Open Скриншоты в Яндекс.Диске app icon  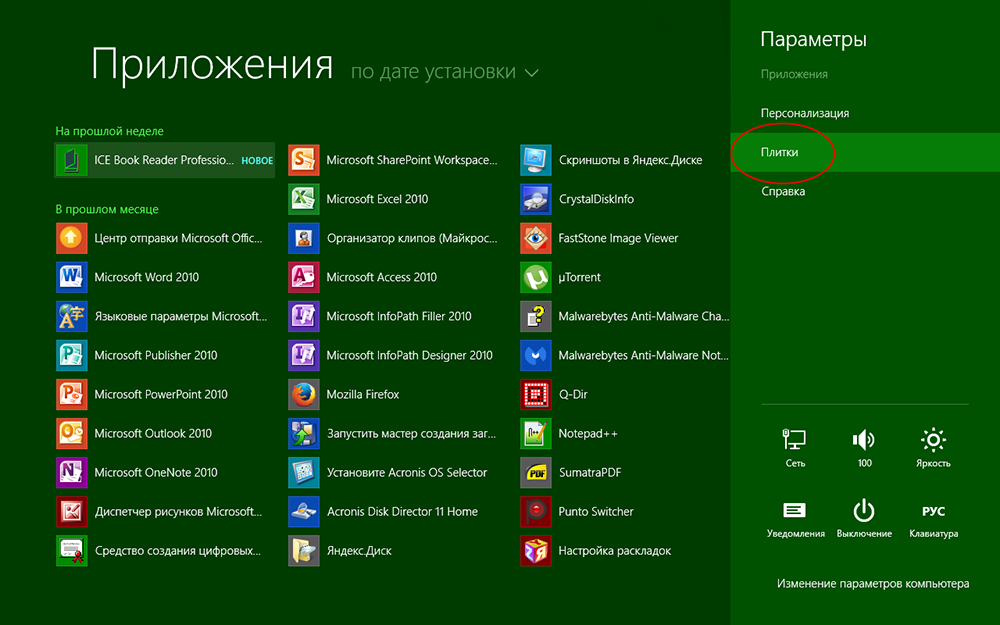coord(536,160)
